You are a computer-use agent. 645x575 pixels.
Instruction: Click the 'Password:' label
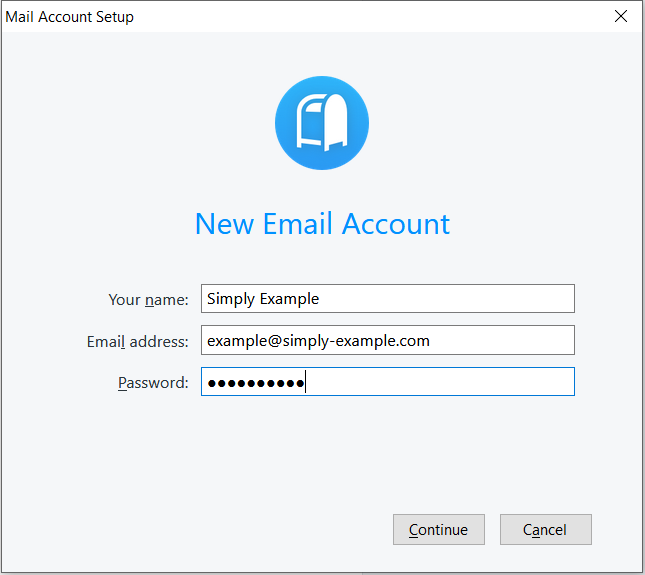click(153, 383)
